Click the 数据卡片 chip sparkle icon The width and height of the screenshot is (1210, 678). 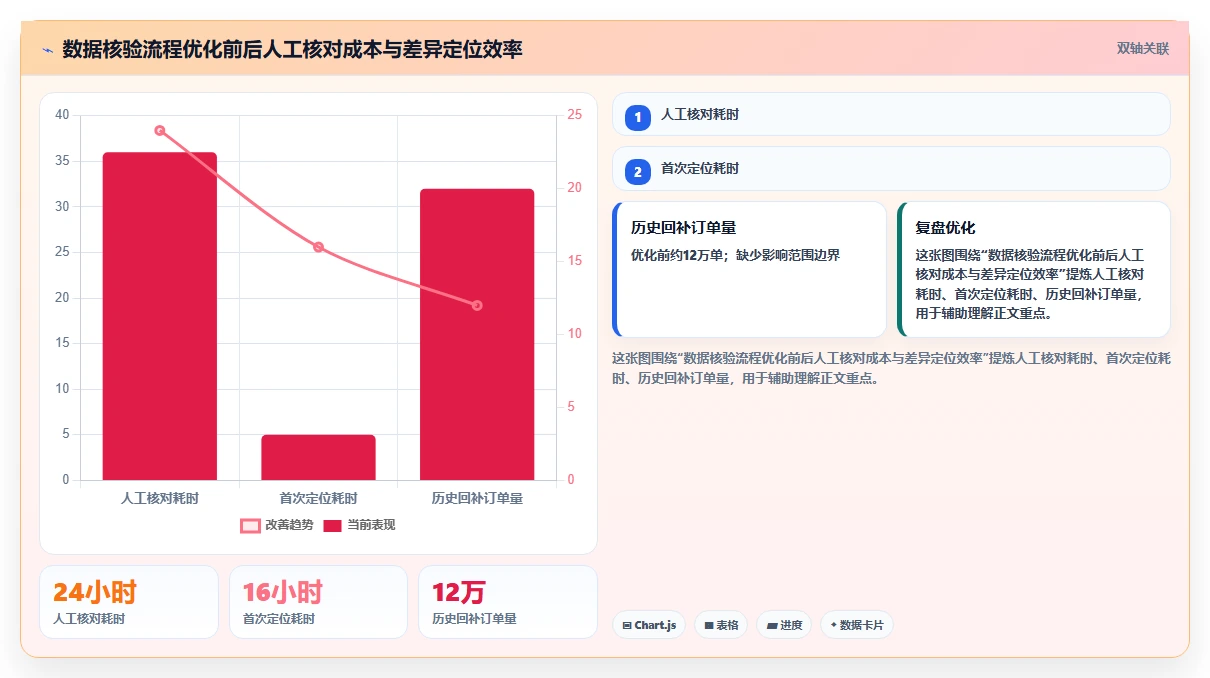pos(833,625)
